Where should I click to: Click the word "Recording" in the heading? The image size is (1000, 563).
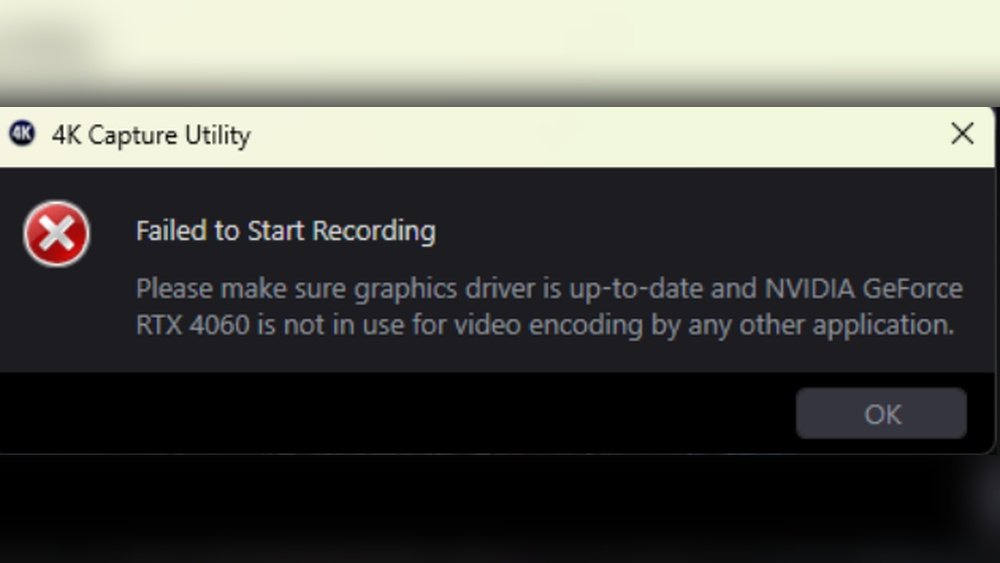[x=373, y=231]
